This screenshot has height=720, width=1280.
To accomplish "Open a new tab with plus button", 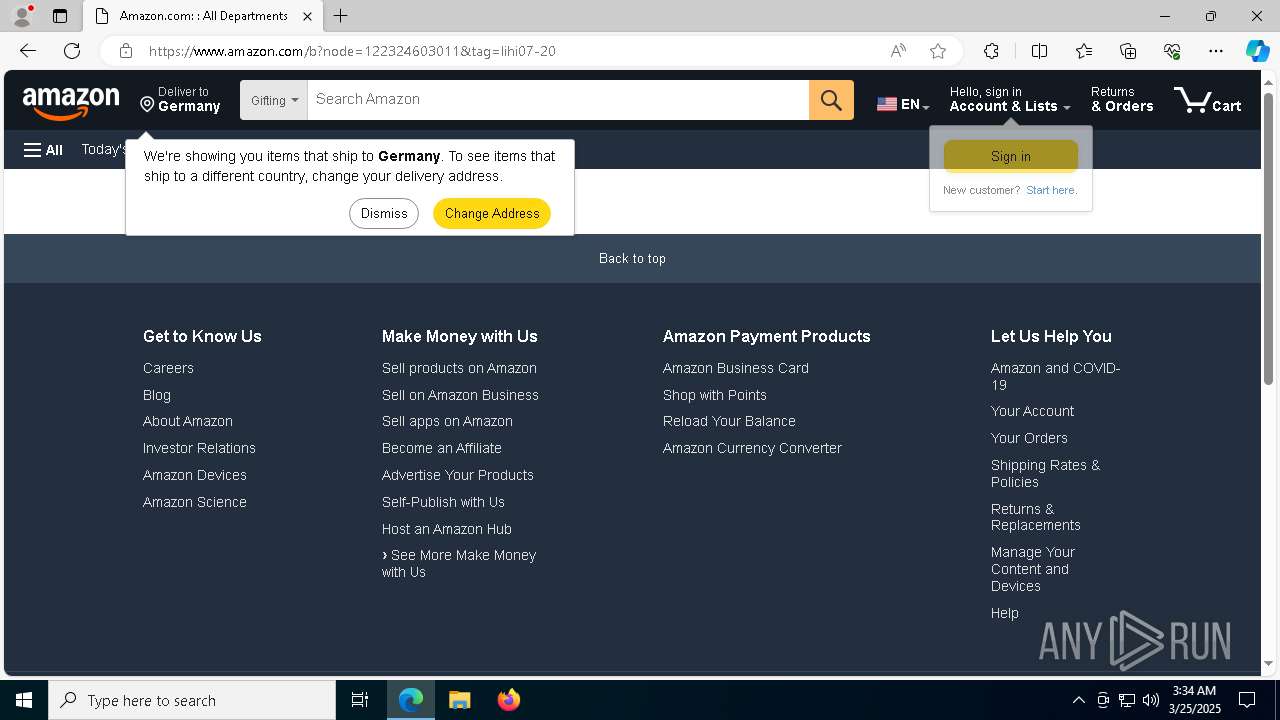I will pyautogui.click(x=341, y=16).
